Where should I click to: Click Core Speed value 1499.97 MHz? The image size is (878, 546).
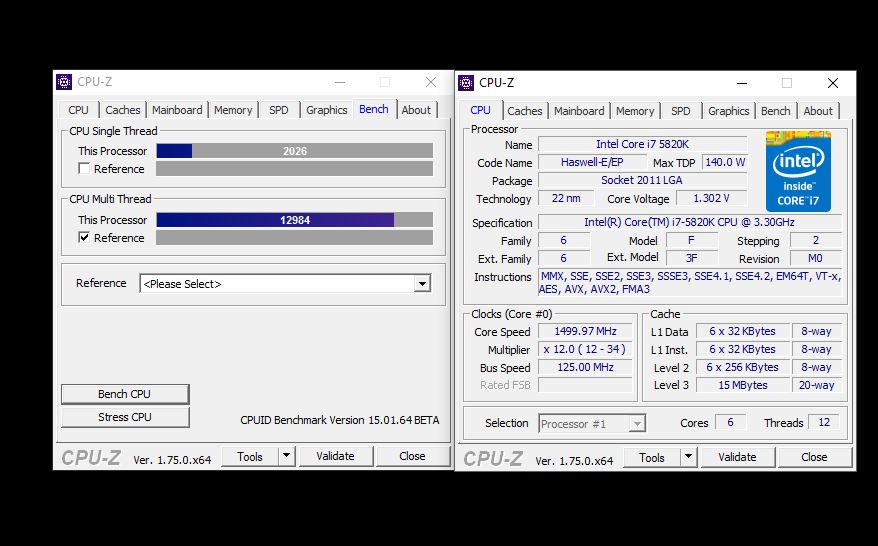click(x=585, y=331)
